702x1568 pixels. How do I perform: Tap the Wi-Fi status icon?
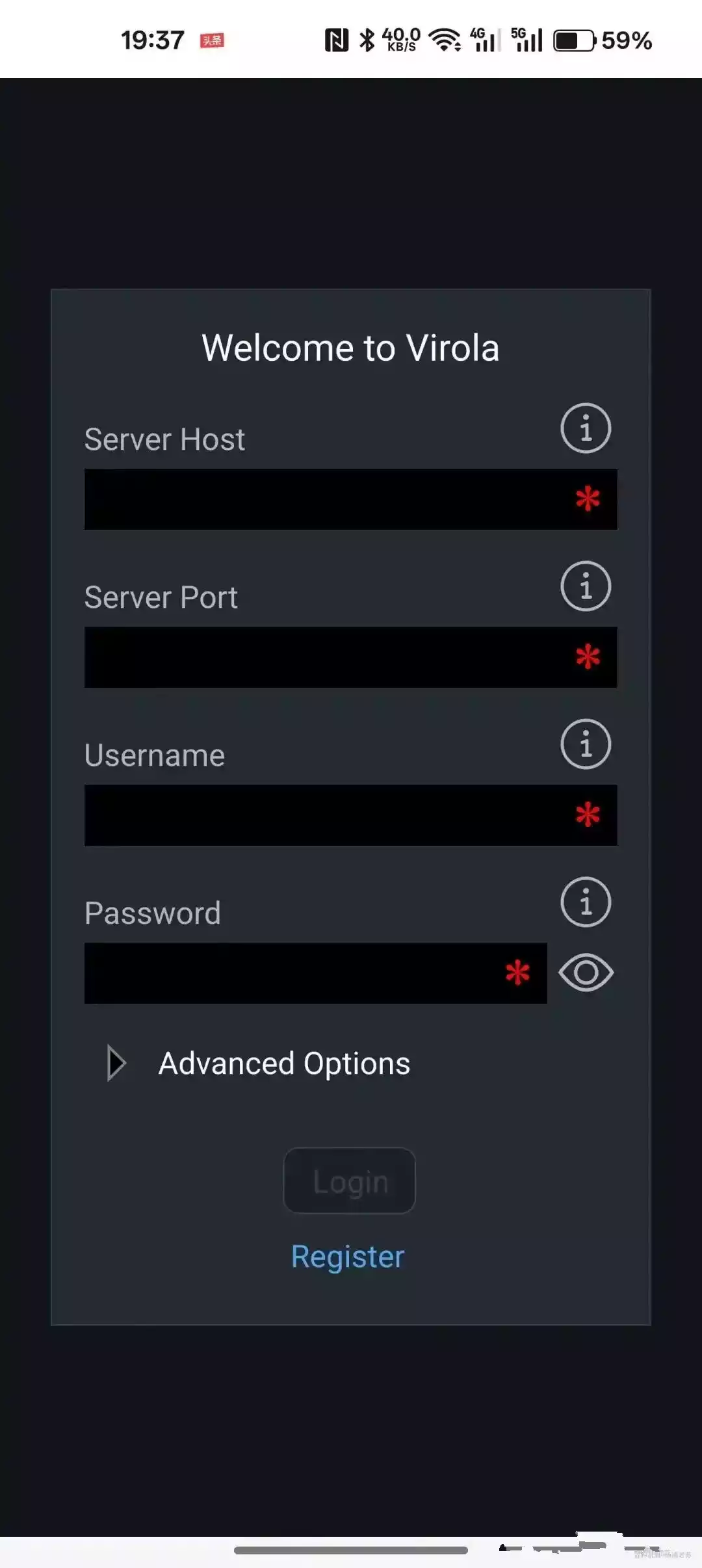click(446, 40)
